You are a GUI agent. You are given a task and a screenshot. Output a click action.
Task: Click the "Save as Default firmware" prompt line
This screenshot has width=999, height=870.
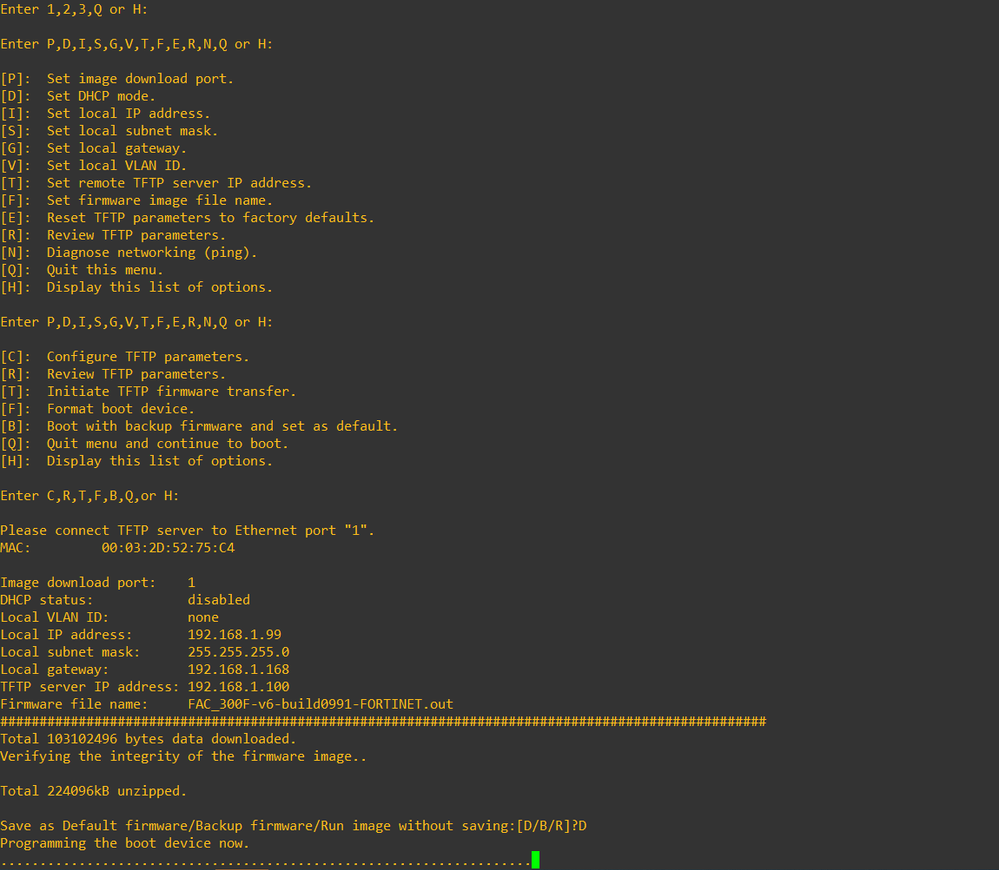click(300, 826)
